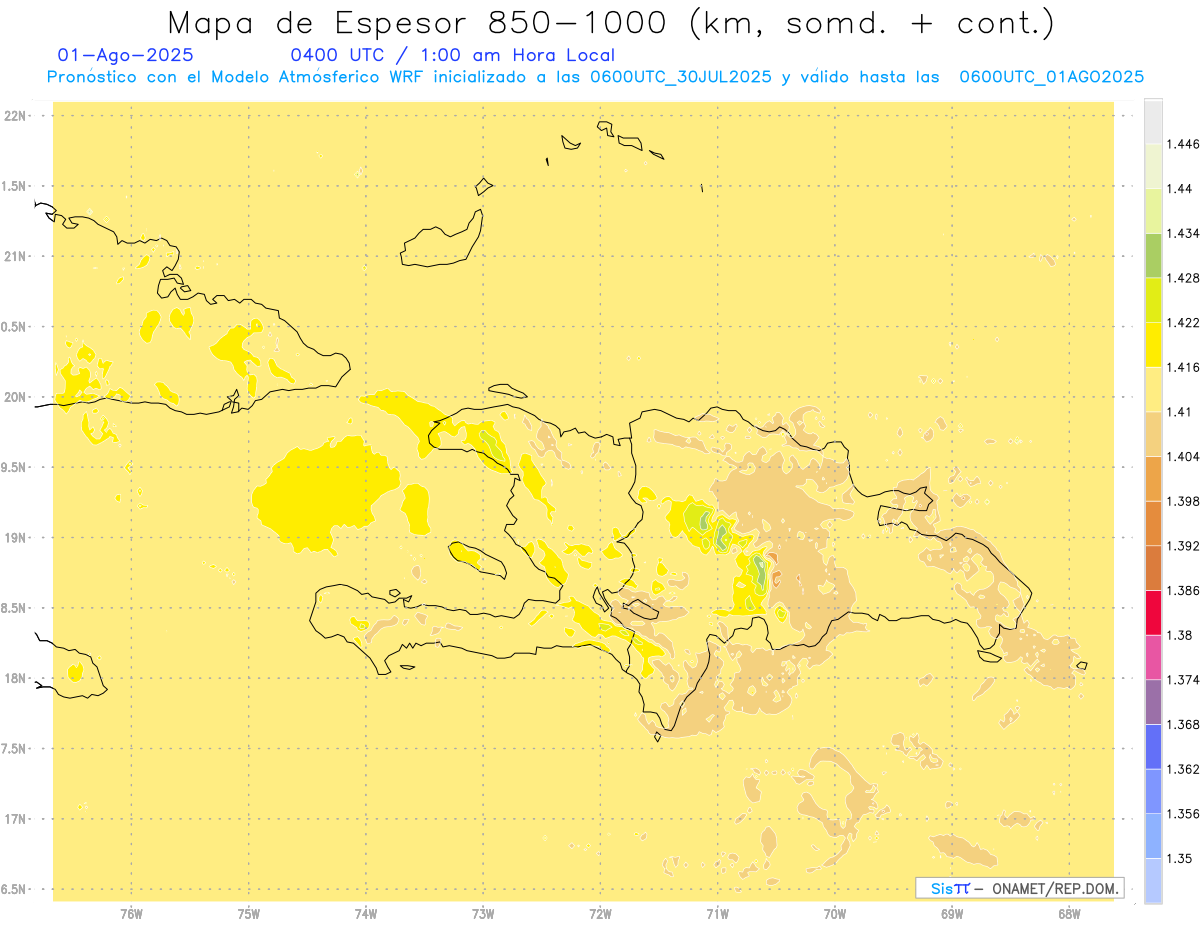Click the legend value "1.374"
This screenshot has height=927, width=1200.
click(x=1182, y=680)
